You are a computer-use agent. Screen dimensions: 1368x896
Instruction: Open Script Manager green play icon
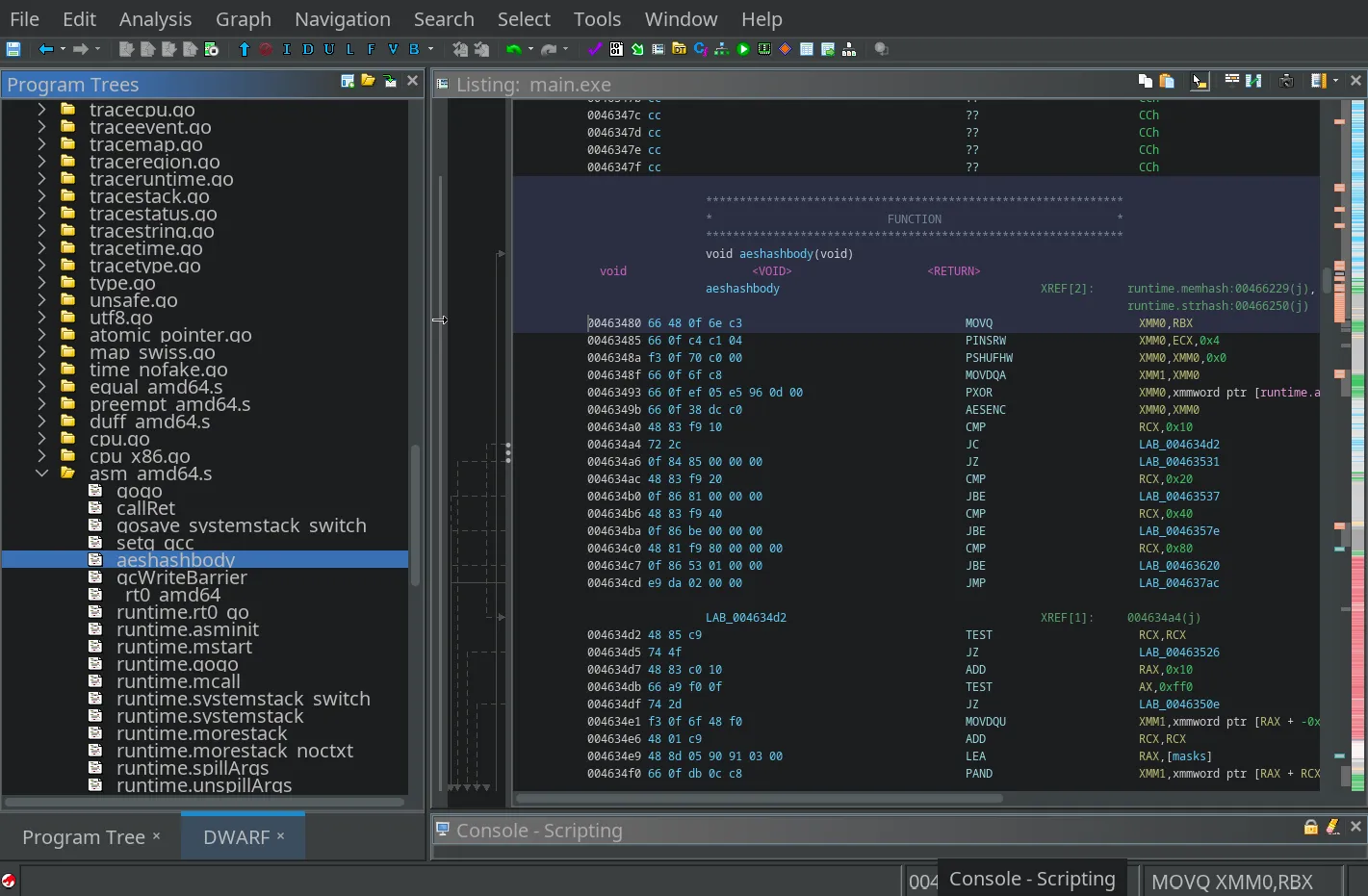(743, 49)
